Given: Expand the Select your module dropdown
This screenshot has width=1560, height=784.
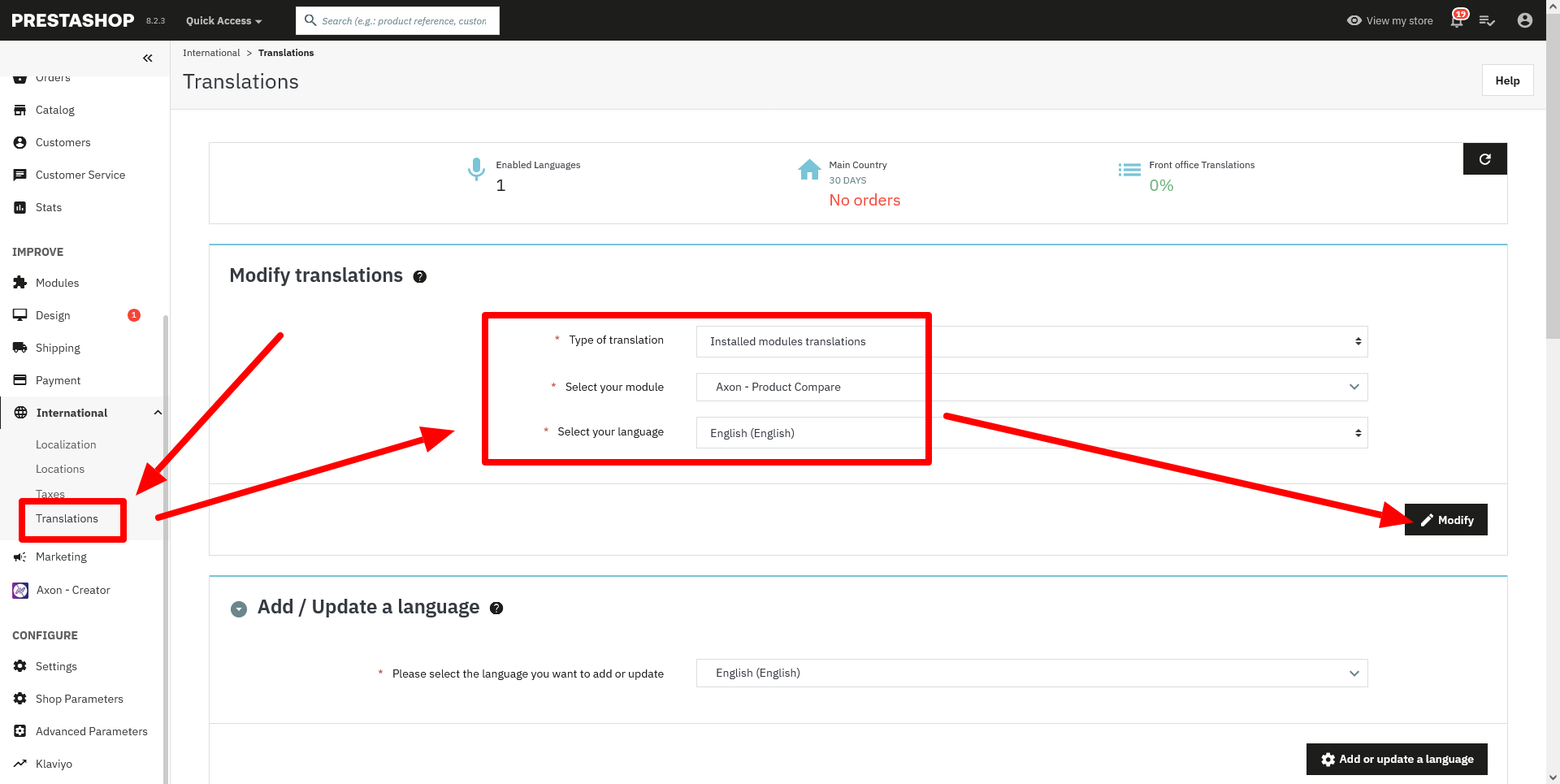Looking at the screenshot, I should 1031,388.
